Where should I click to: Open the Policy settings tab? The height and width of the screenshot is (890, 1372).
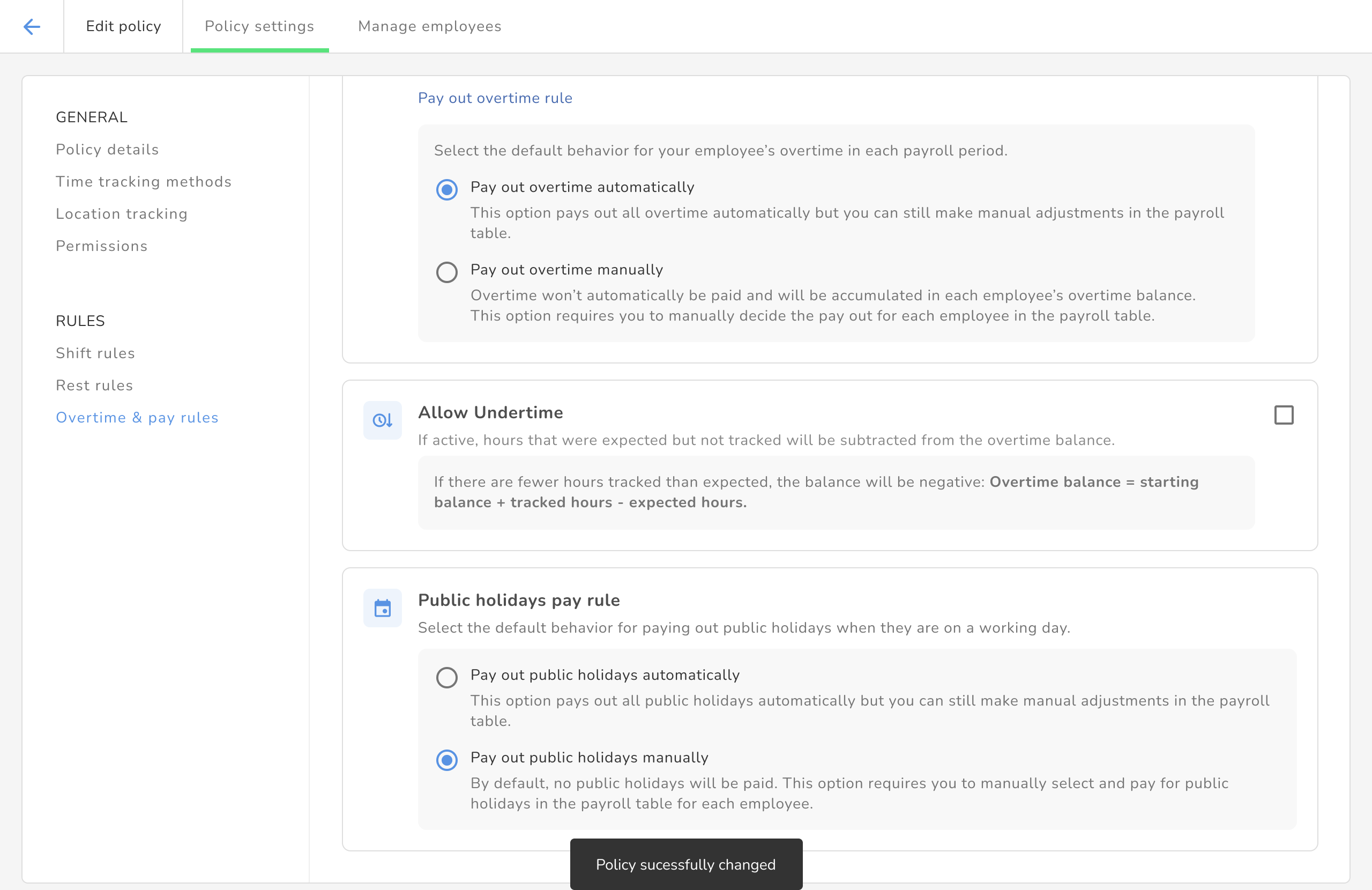tap(259, 26)
